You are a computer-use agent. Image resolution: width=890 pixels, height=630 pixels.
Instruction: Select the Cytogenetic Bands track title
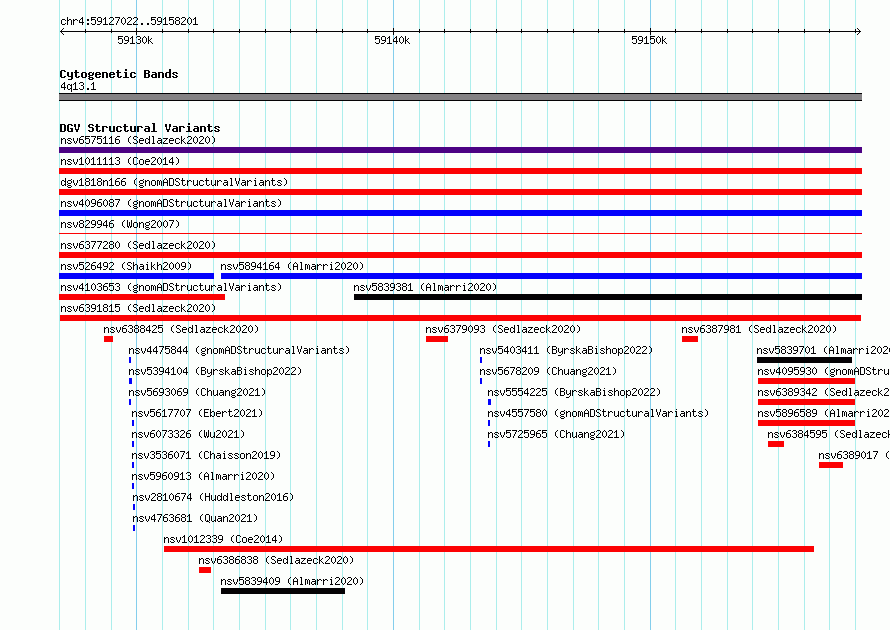119,74
